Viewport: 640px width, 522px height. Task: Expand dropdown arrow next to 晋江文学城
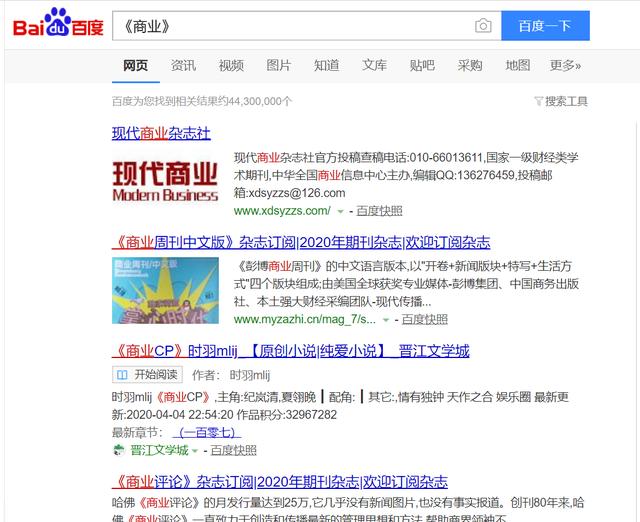pyautogui.click(x=195, y=451)
